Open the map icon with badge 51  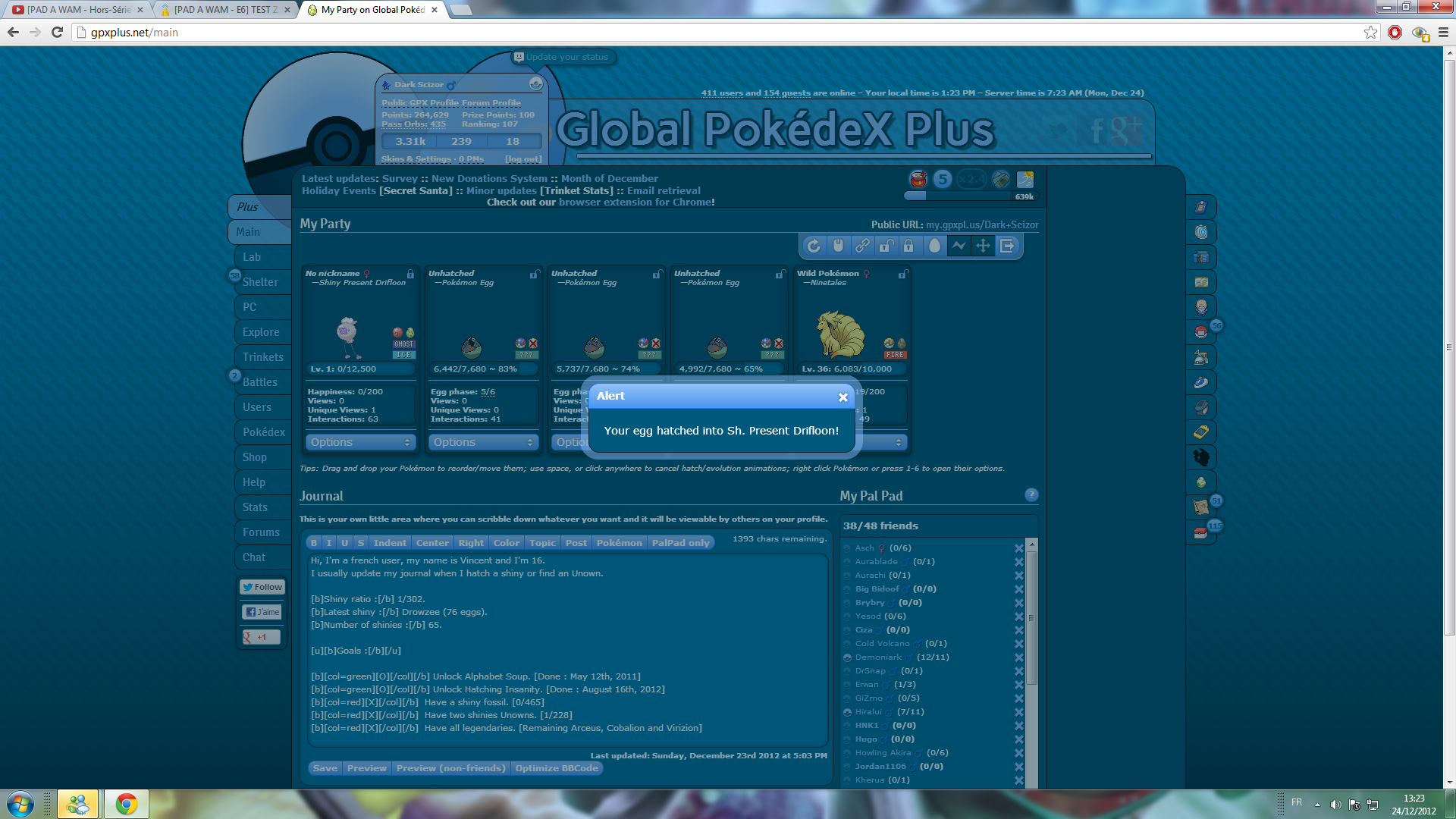coord(1201,507)
